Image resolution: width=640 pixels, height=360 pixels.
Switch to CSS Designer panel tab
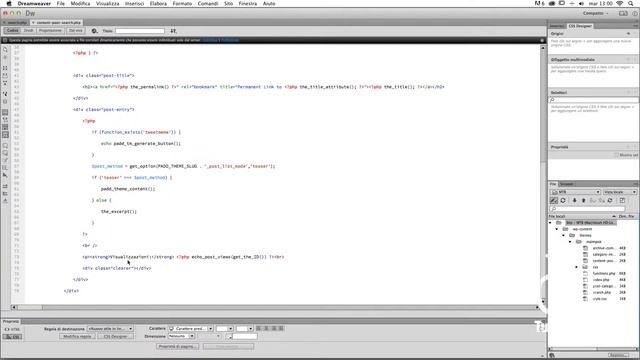click(x=580, y=26)
